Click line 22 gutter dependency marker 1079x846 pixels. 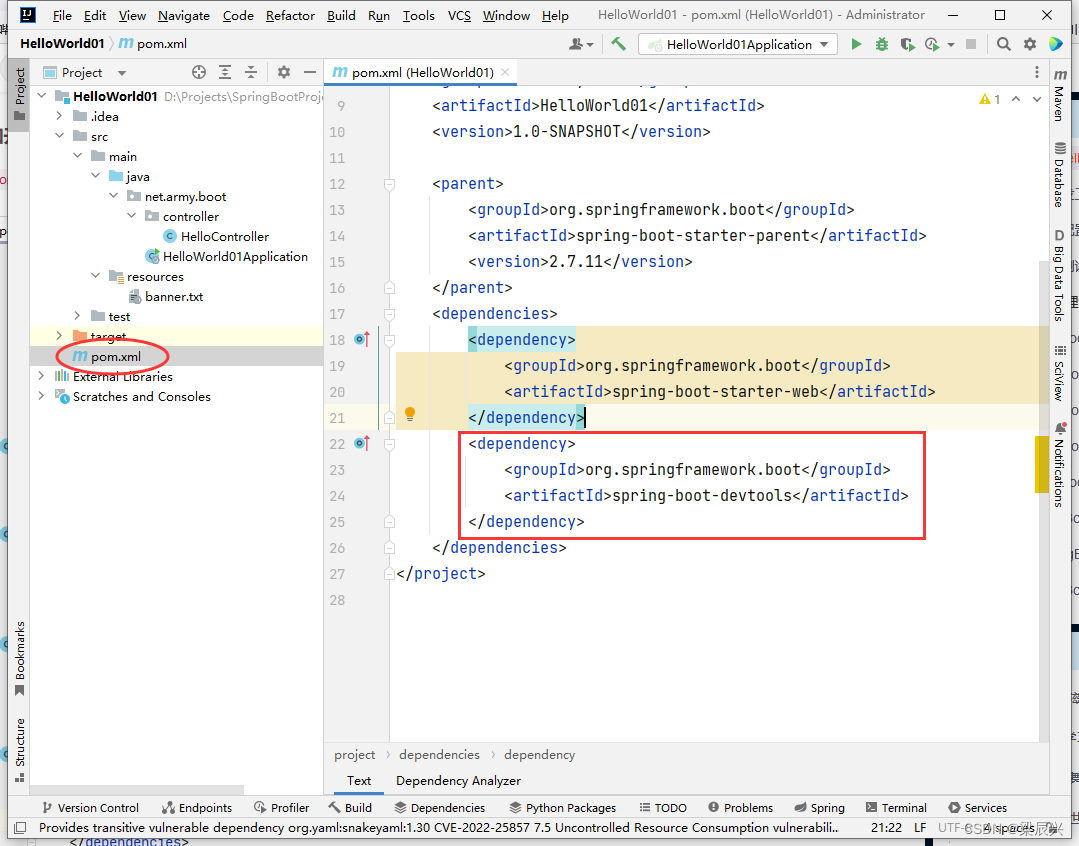click(x=362, y=443)
